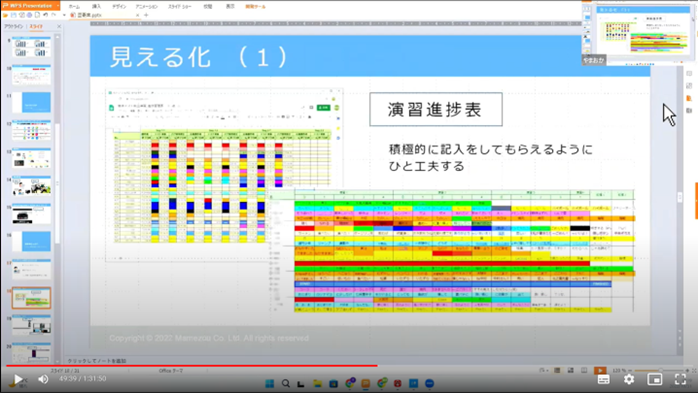Image resolution: width=698 pixels, height=393 pixels.
Task: Click the new document quick-access icon
Action: (37, 15)
